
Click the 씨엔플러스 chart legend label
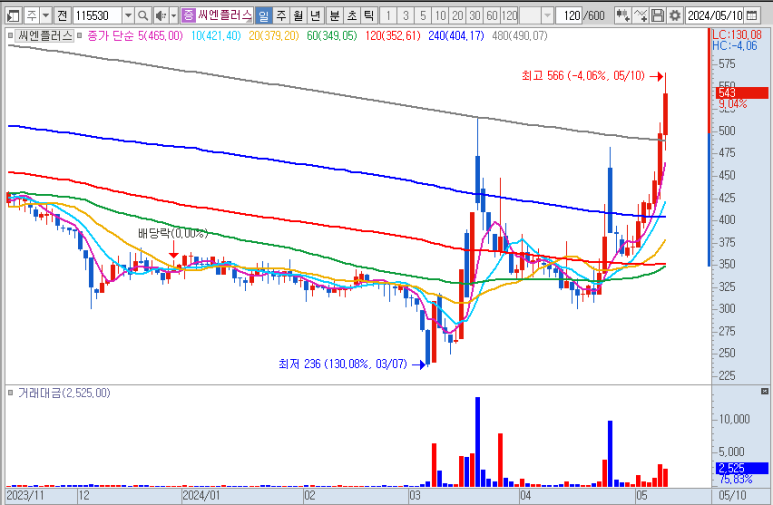45,36
